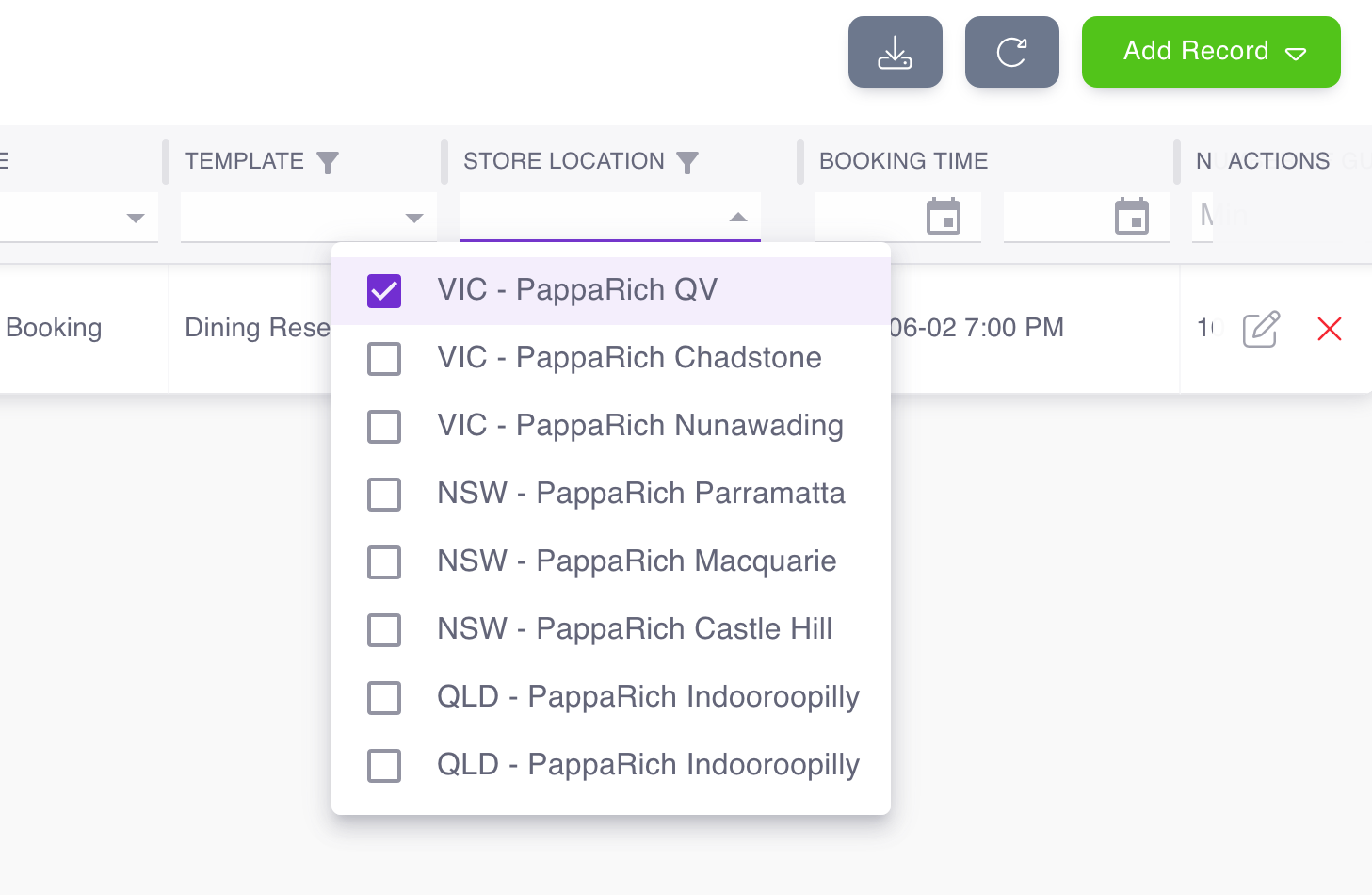Click the refresh records icon button

pyautogui.click(x=1011, y=52)
